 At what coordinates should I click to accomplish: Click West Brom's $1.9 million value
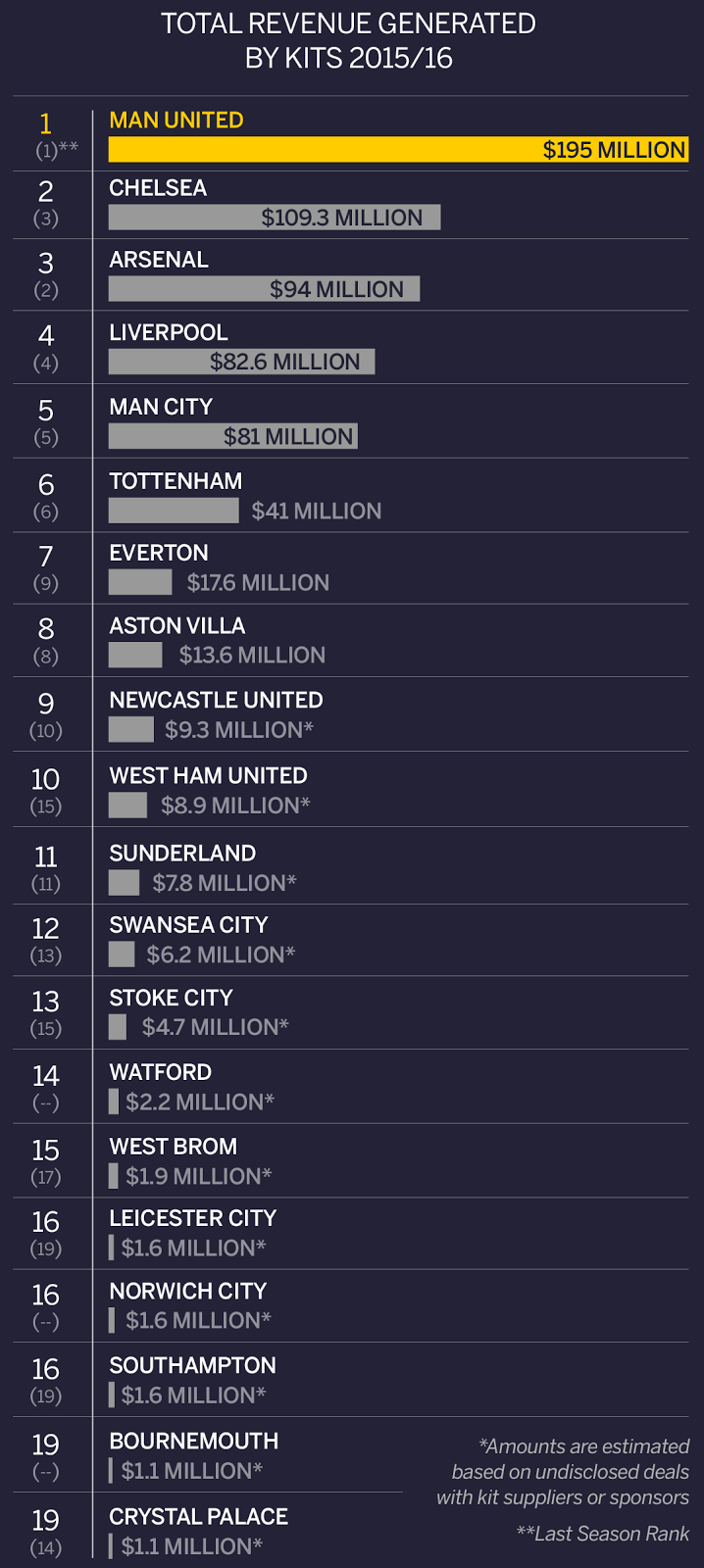pos(198,1176)
